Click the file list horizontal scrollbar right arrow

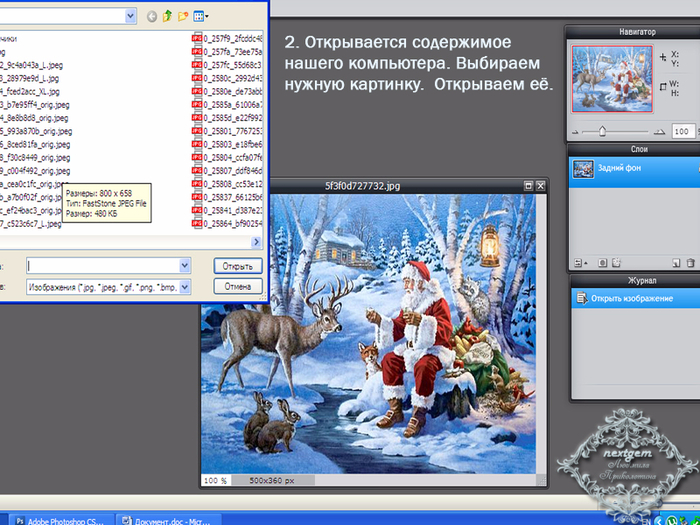[x=256, y=242]
